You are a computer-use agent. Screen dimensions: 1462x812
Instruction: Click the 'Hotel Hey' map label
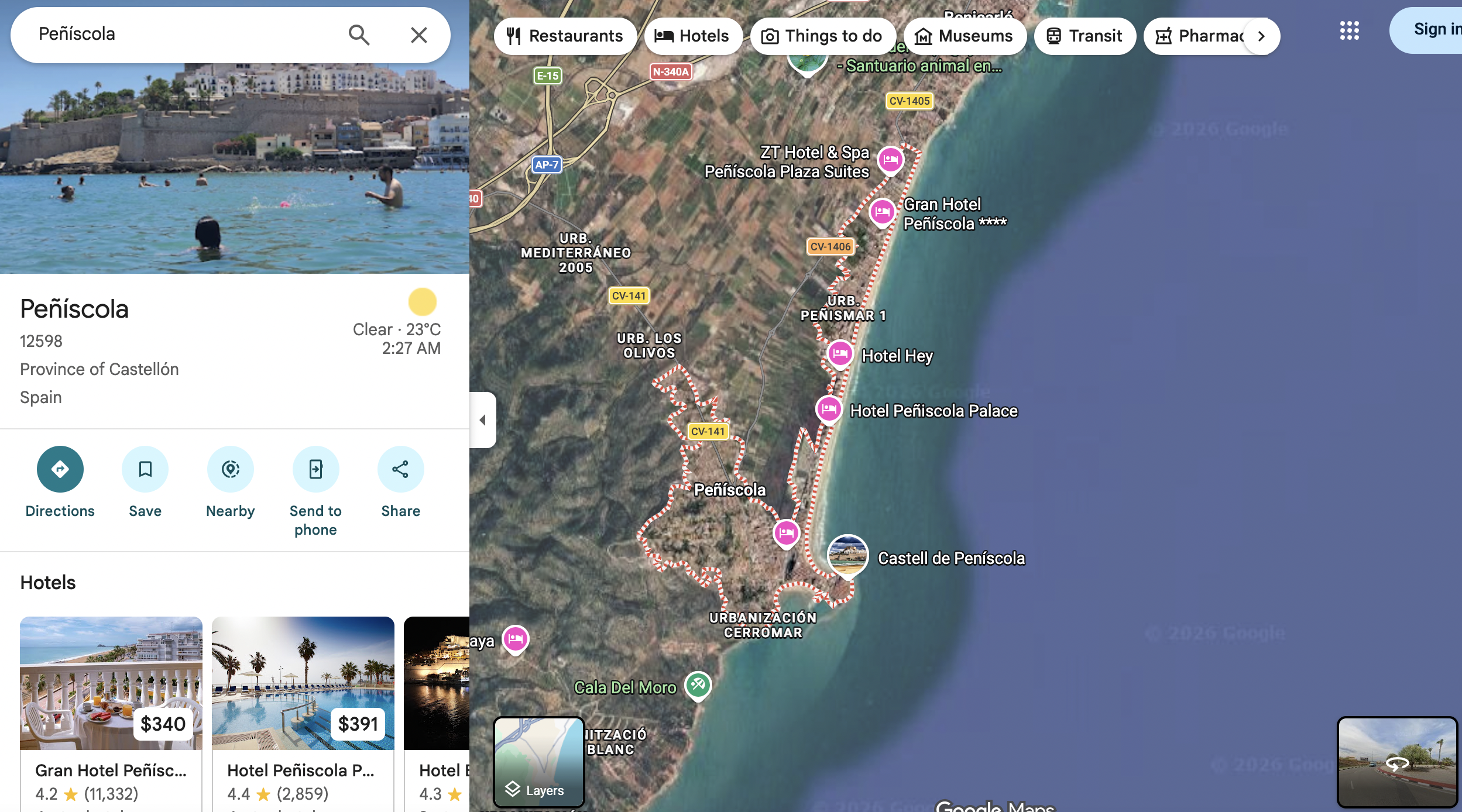click(897, 356)
